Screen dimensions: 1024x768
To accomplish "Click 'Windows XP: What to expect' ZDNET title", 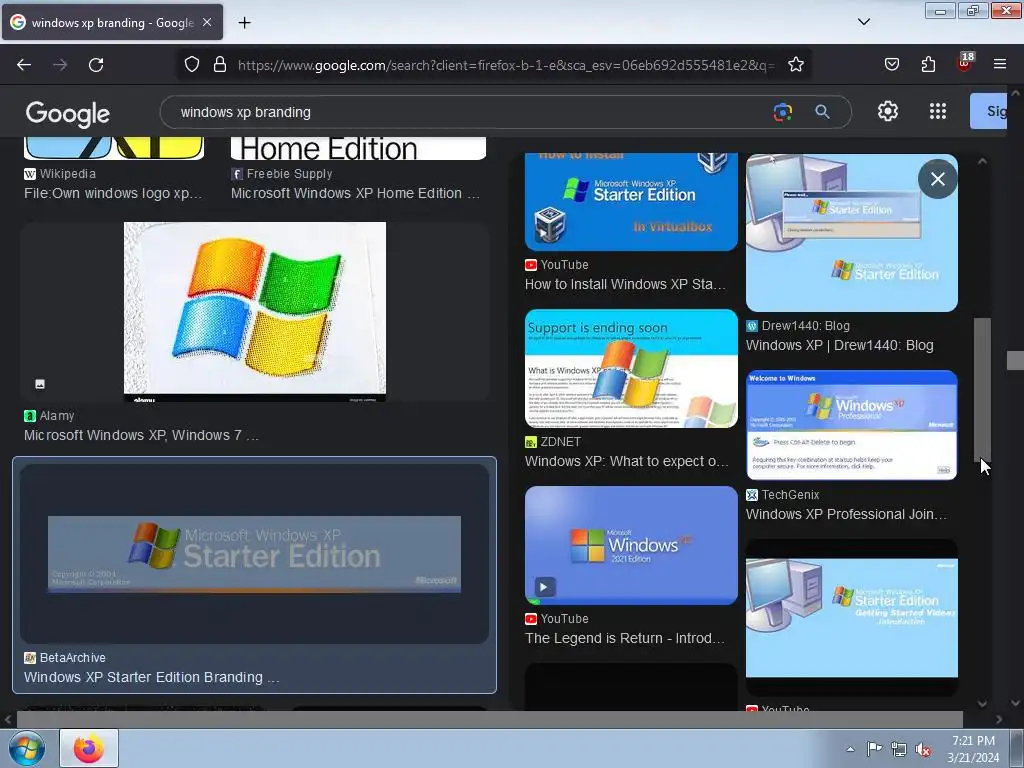I will (626, 462).
